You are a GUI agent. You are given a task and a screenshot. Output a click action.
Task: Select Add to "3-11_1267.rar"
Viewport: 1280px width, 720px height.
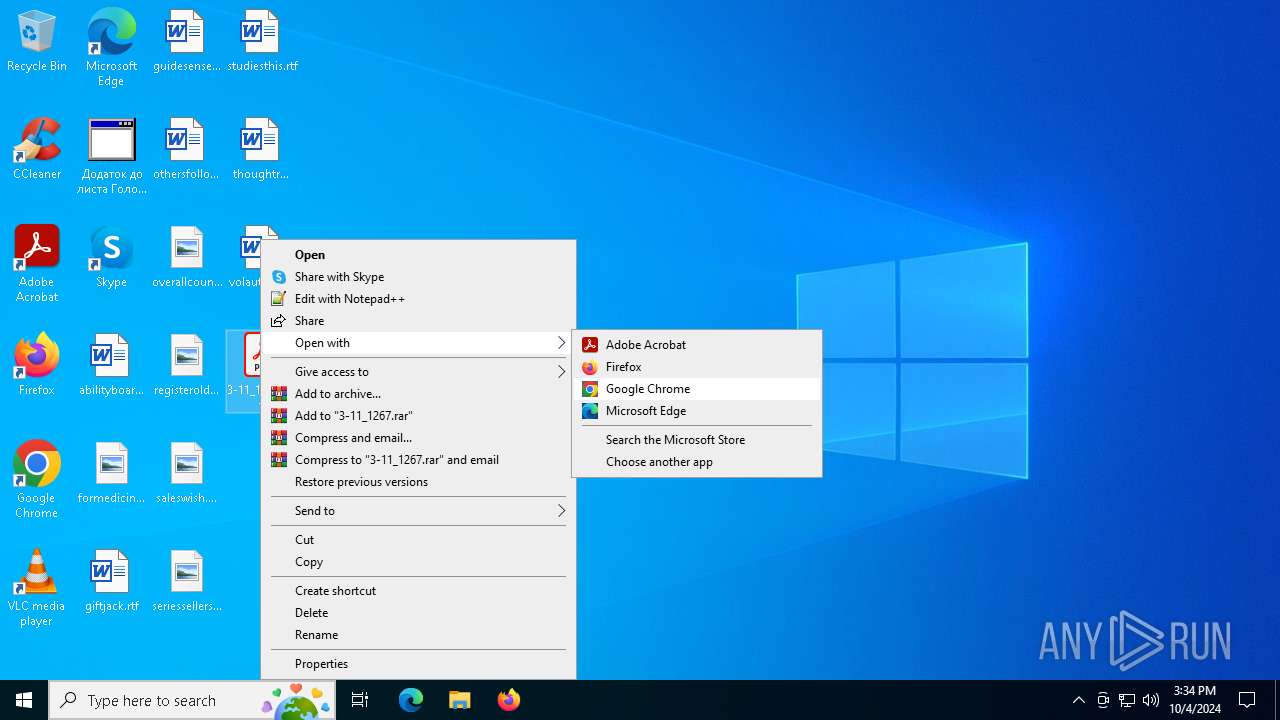418,416
